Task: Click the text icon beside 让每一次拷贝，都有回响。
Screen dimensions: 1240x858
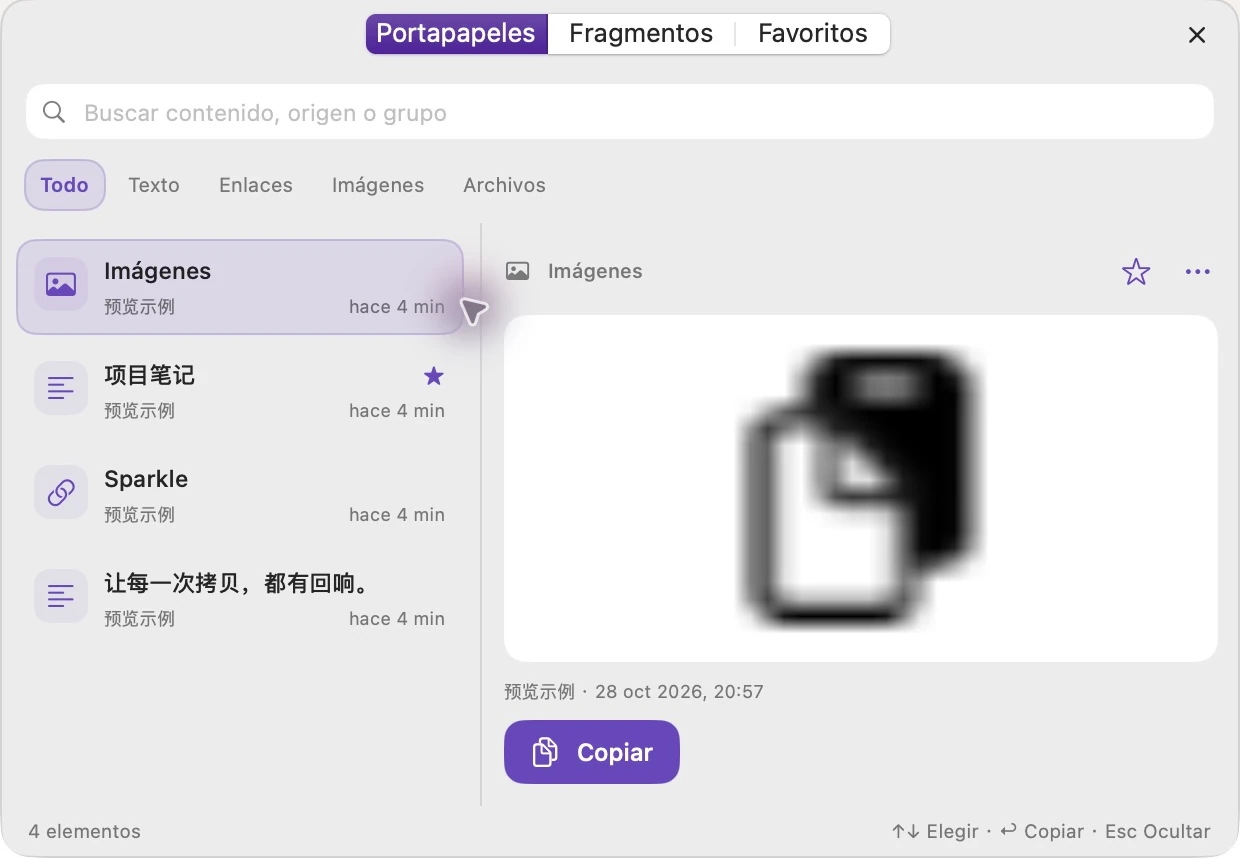Action: tap(61, 596)
